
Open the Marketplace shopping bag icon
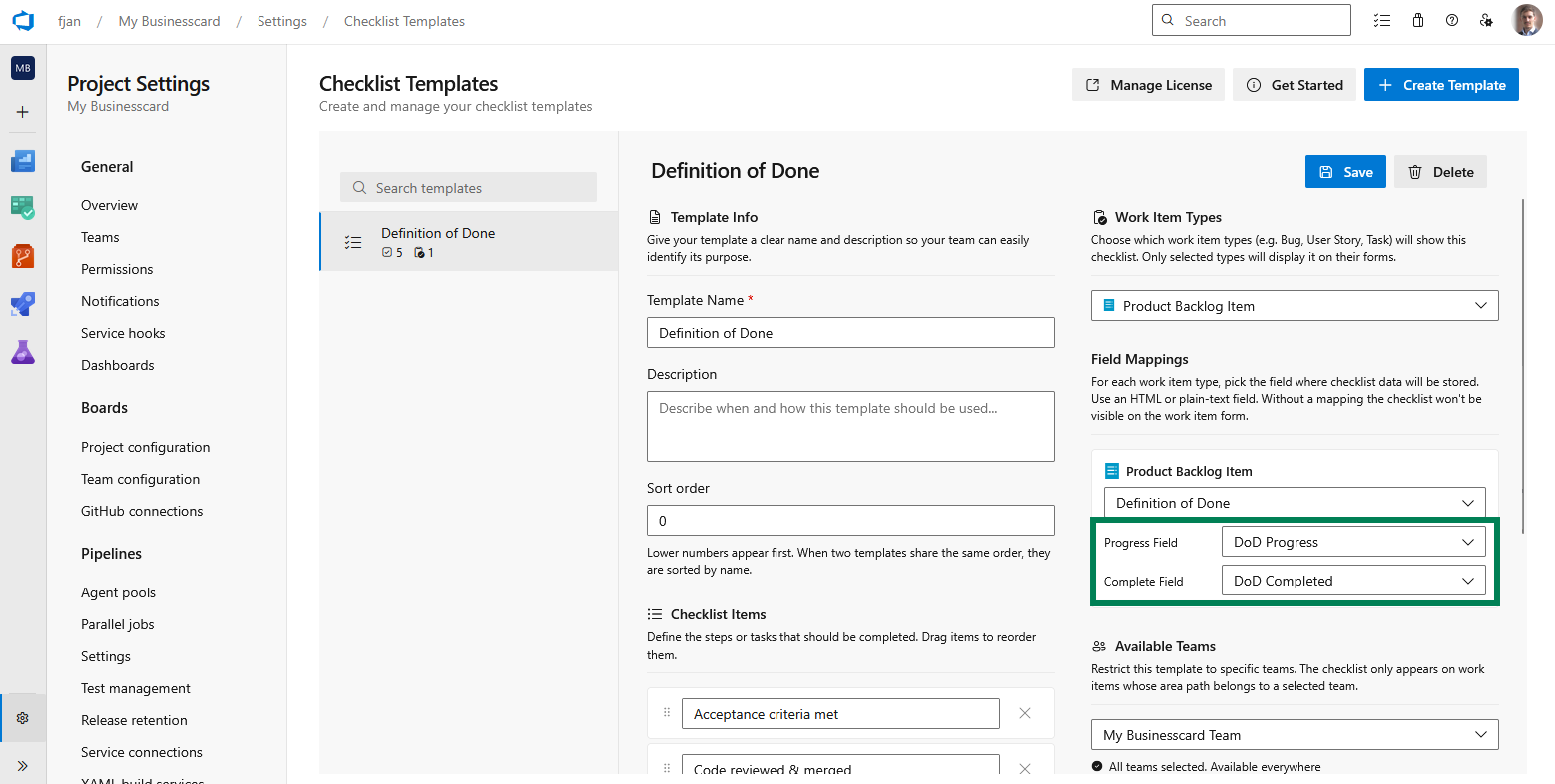pyautogui.click(x=1418, y=20)
